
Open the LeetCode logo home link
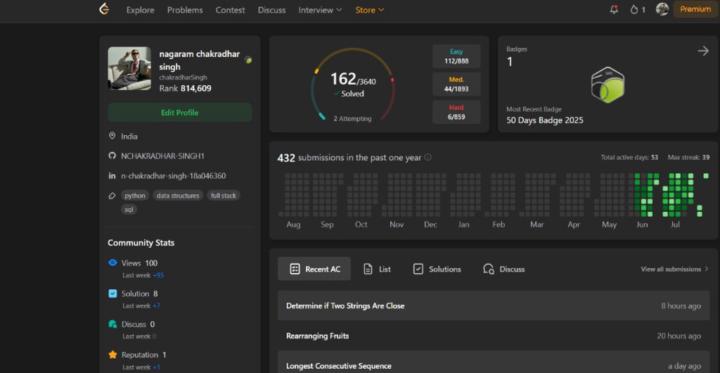(104, 9)
